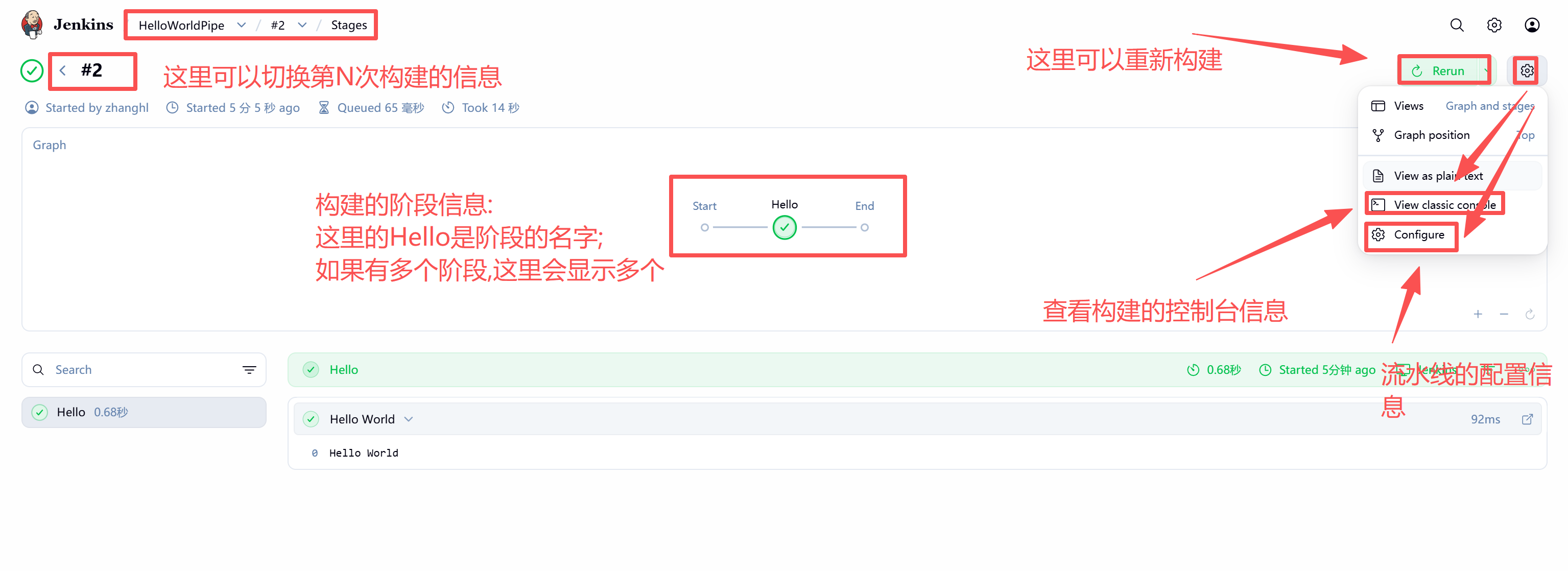Expand the HelloWorldPipe breadcrumb chevron
This screenshot has width=1568, height=571.
pos(242,25)
